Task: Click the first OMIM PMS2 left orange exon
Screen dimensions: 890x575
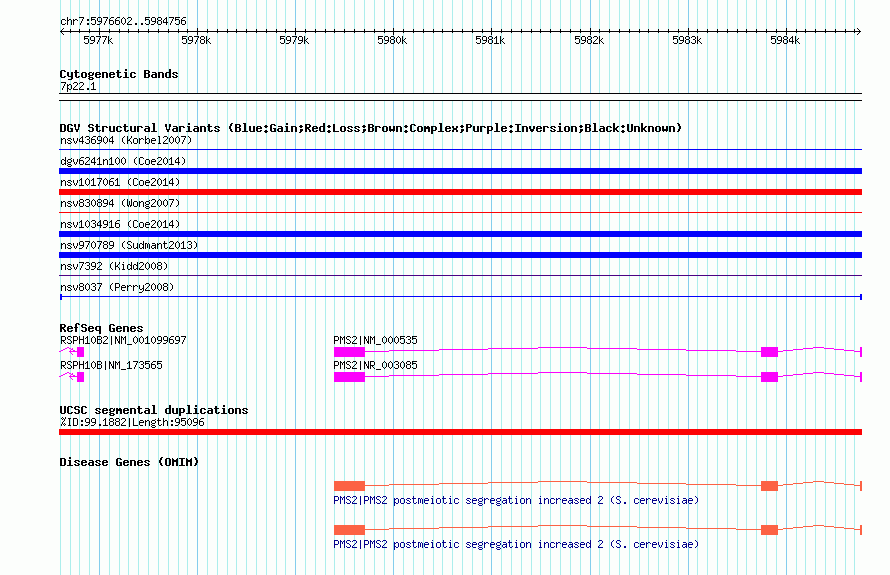Action: point(349,486)
